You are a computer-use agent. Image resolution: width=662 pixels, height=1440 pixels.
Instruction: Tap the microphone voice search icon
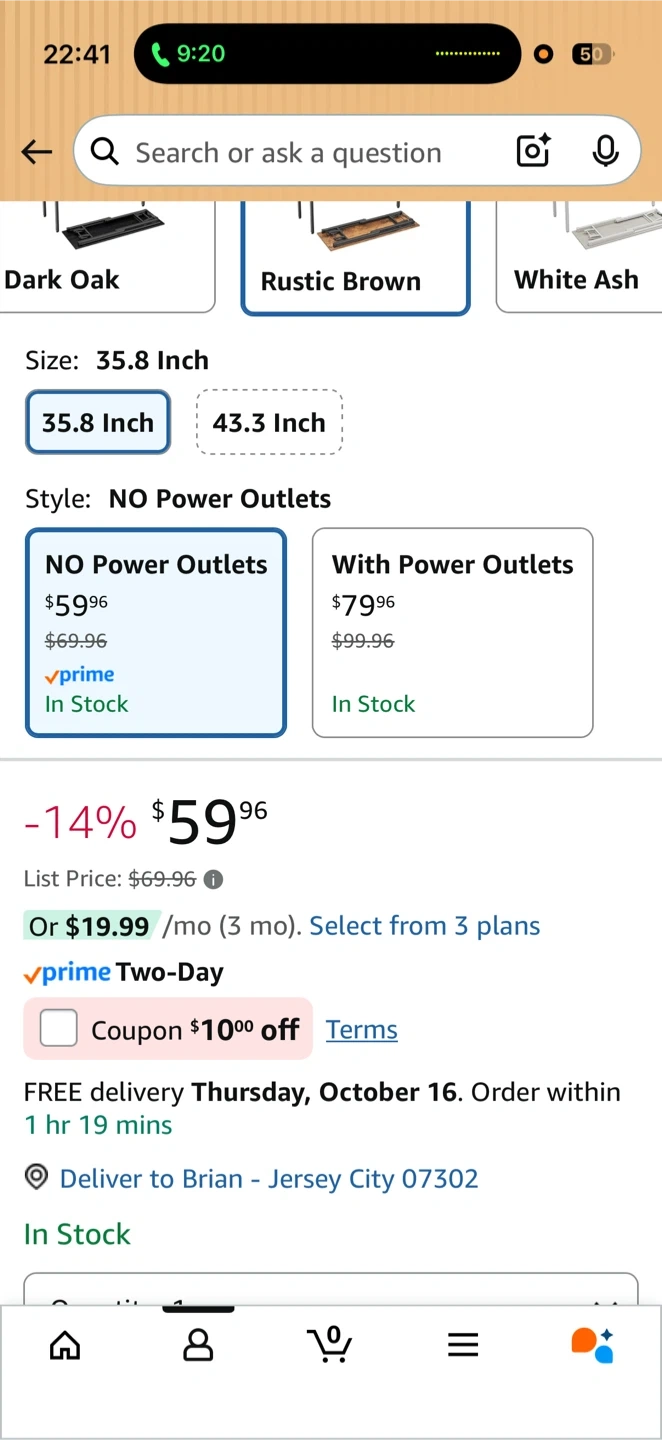605,152
